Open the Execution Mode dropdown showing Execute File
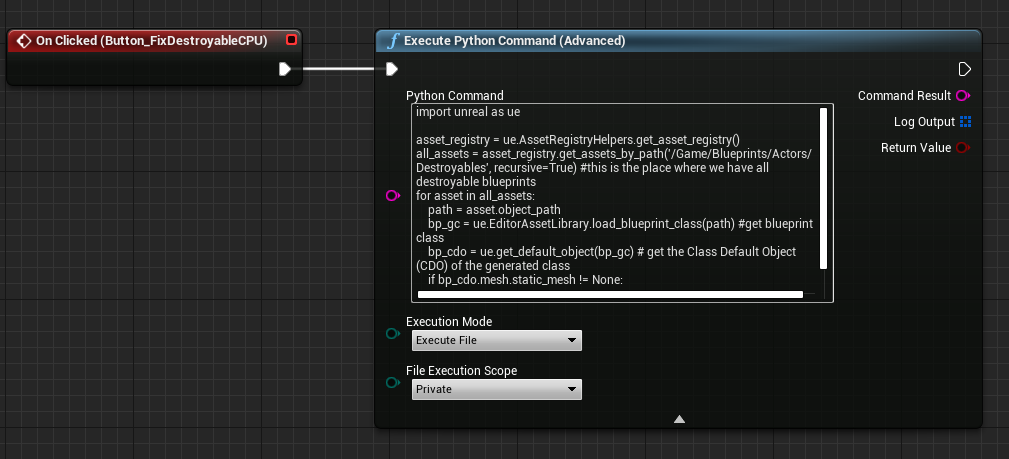The image size is (1009, 459). (497, 341)
